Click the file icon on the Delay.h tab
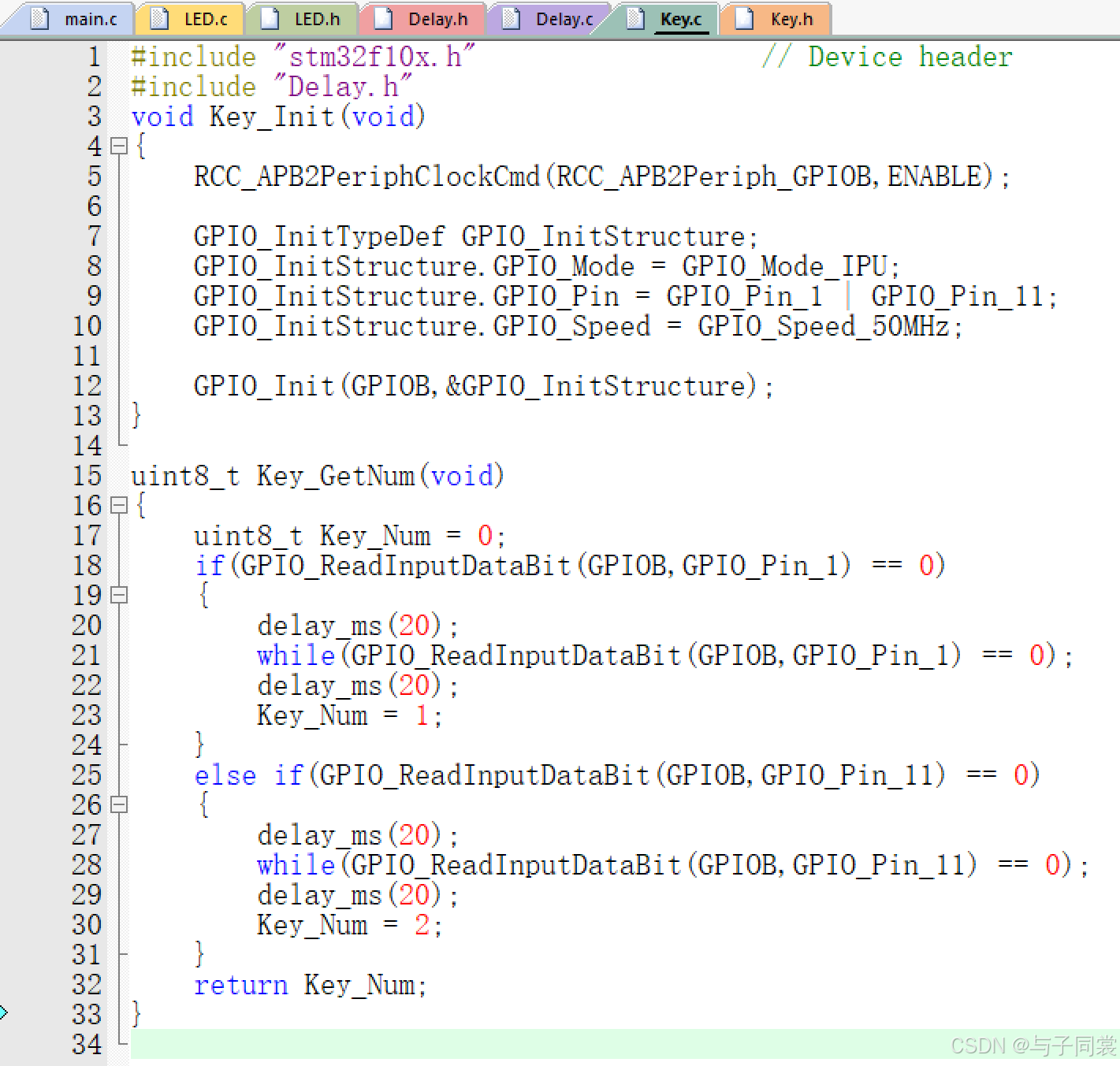Image resolution: width=1120 pixels, height=1066 pixels. tap(384, 17)
